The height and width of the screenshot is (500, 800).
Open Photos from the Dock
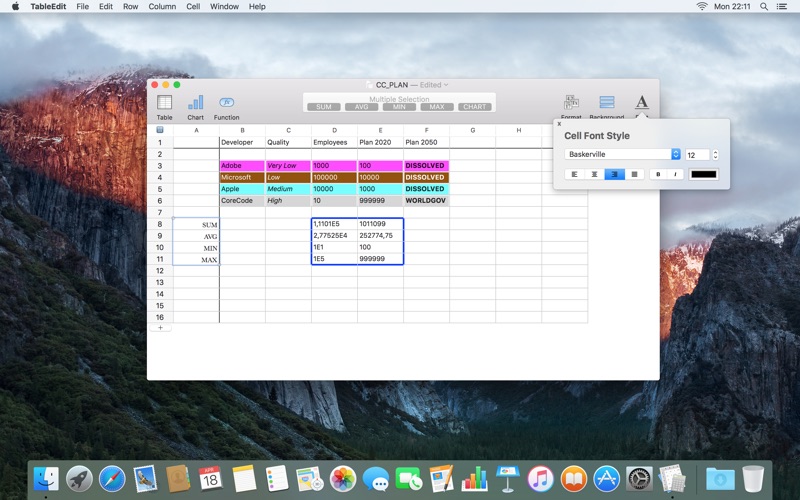(343, 479)
